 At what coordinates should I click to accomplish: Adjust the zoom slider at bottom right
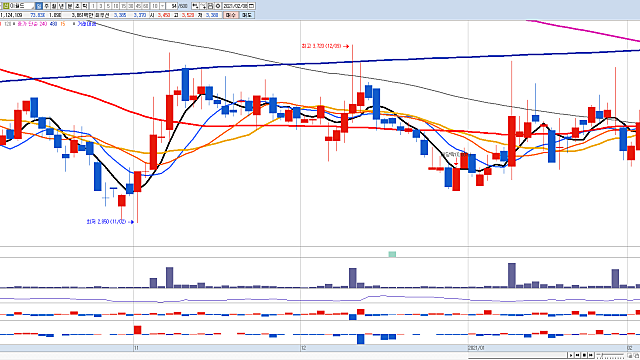tap(610, 356)
